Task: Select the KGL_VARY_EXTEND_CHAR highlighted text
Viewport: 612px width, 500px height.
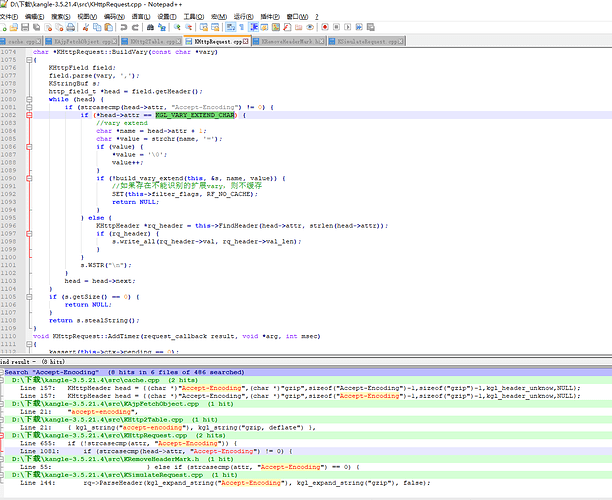Action: 195,115
